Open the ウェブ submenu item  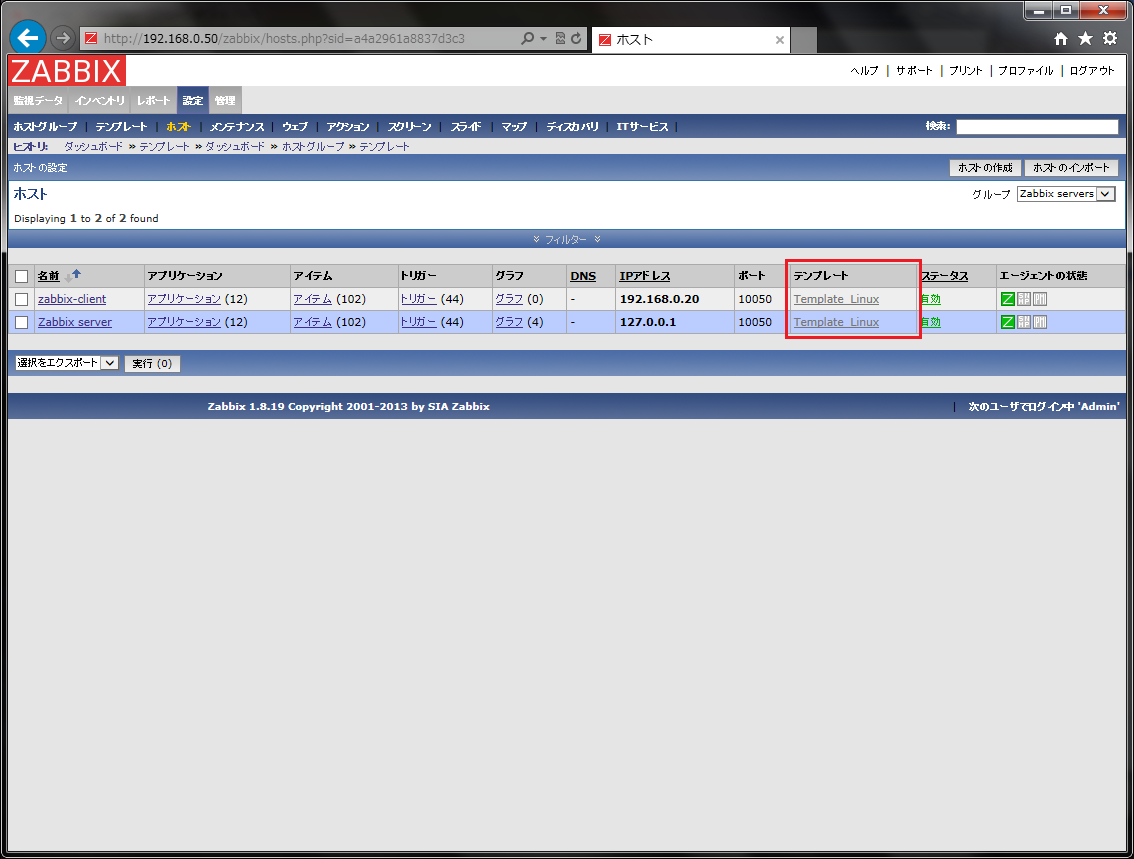(294, 127)
